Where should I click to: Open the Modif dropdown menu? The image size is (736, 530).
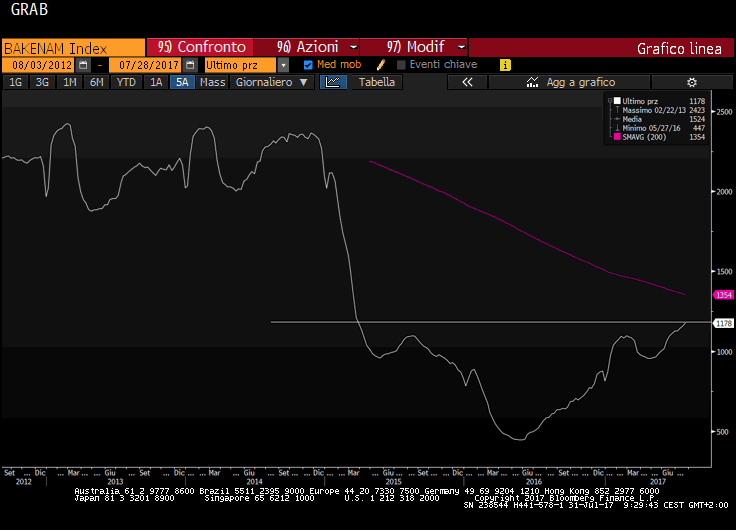click(461, 47)
